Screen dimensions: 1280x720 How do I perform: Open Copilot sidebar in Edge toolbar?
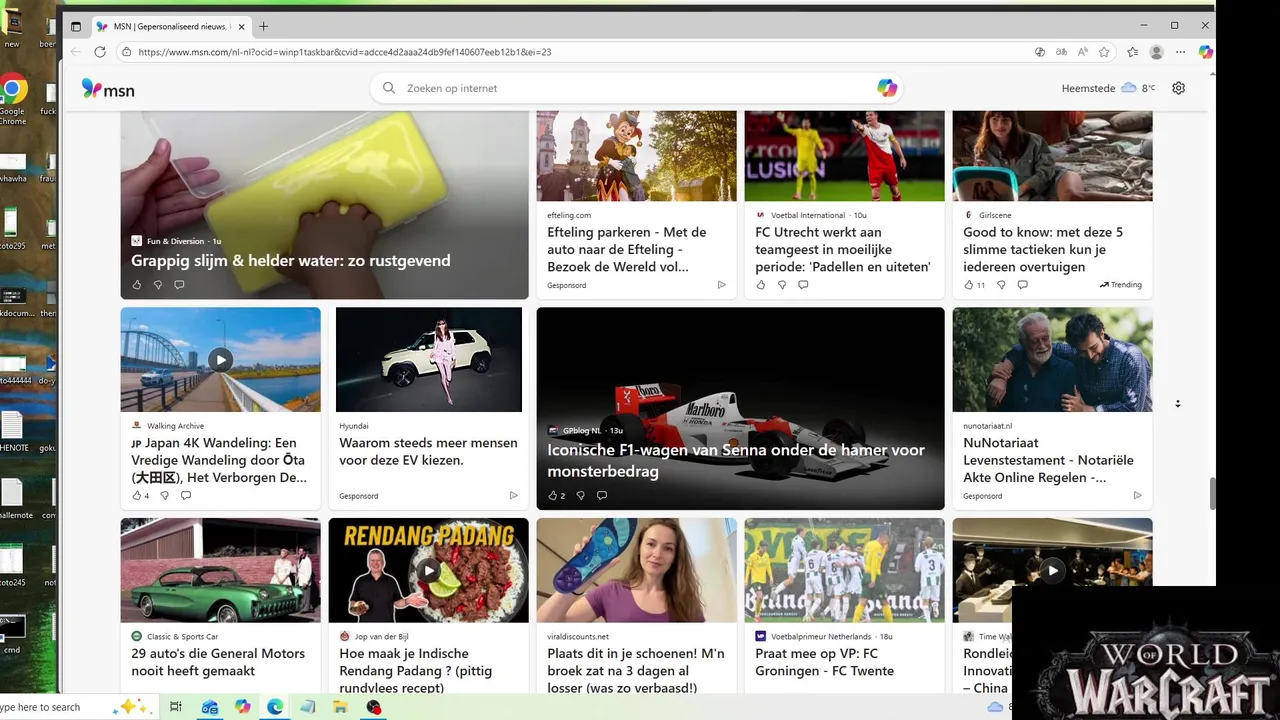pyautogui.click(x=1206, y=52)
